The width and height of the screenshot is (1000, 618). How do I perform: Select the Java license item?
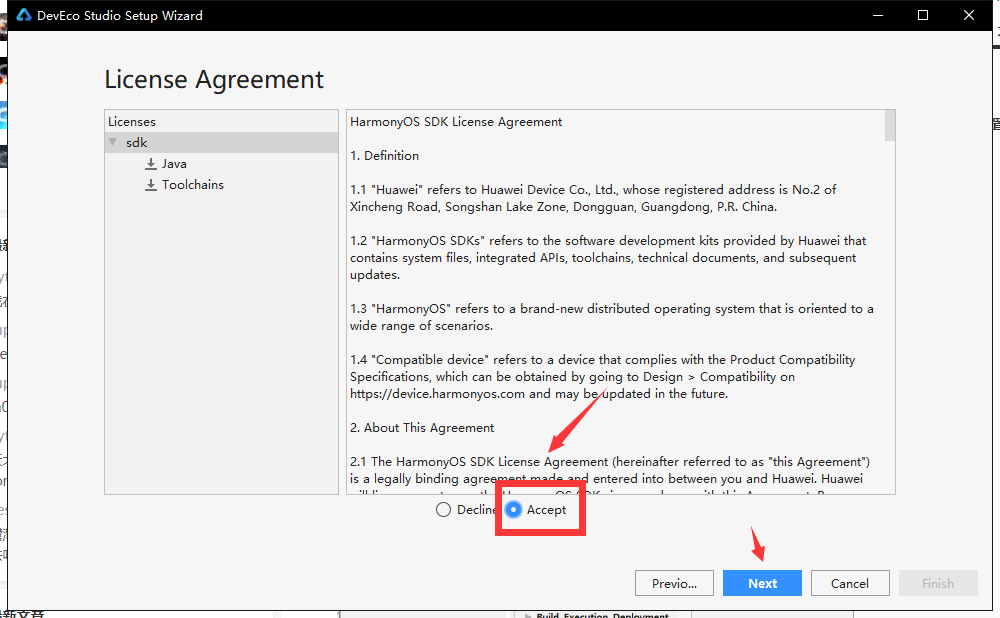[x=174, y=164]
